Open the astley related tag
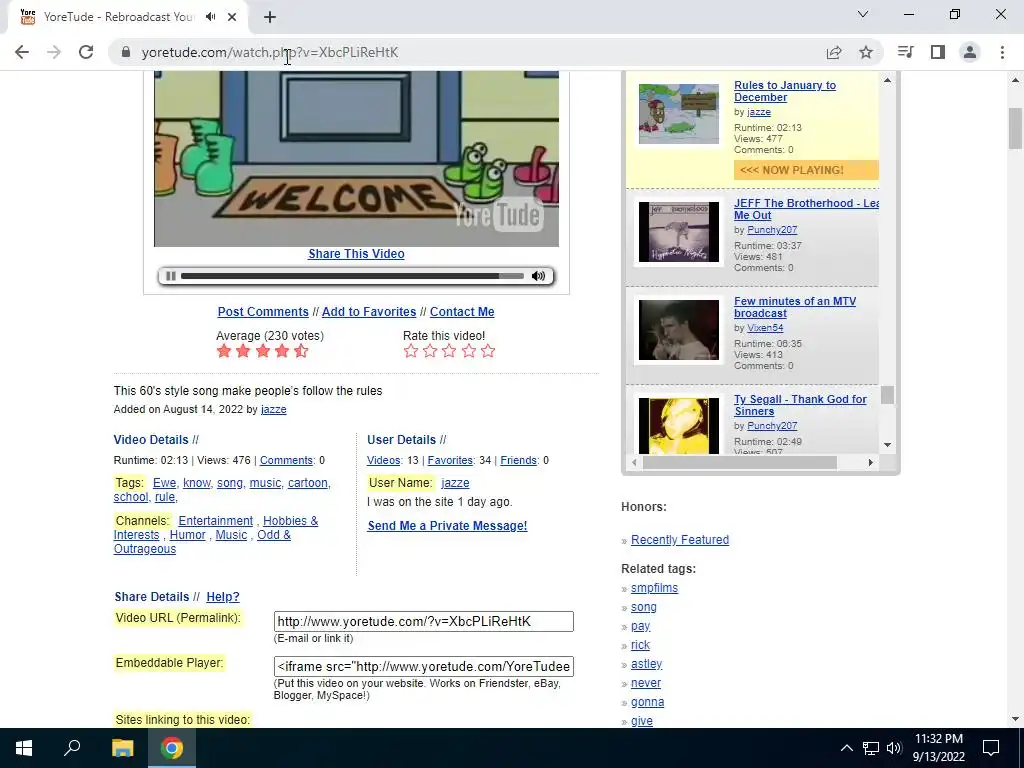 647,664
